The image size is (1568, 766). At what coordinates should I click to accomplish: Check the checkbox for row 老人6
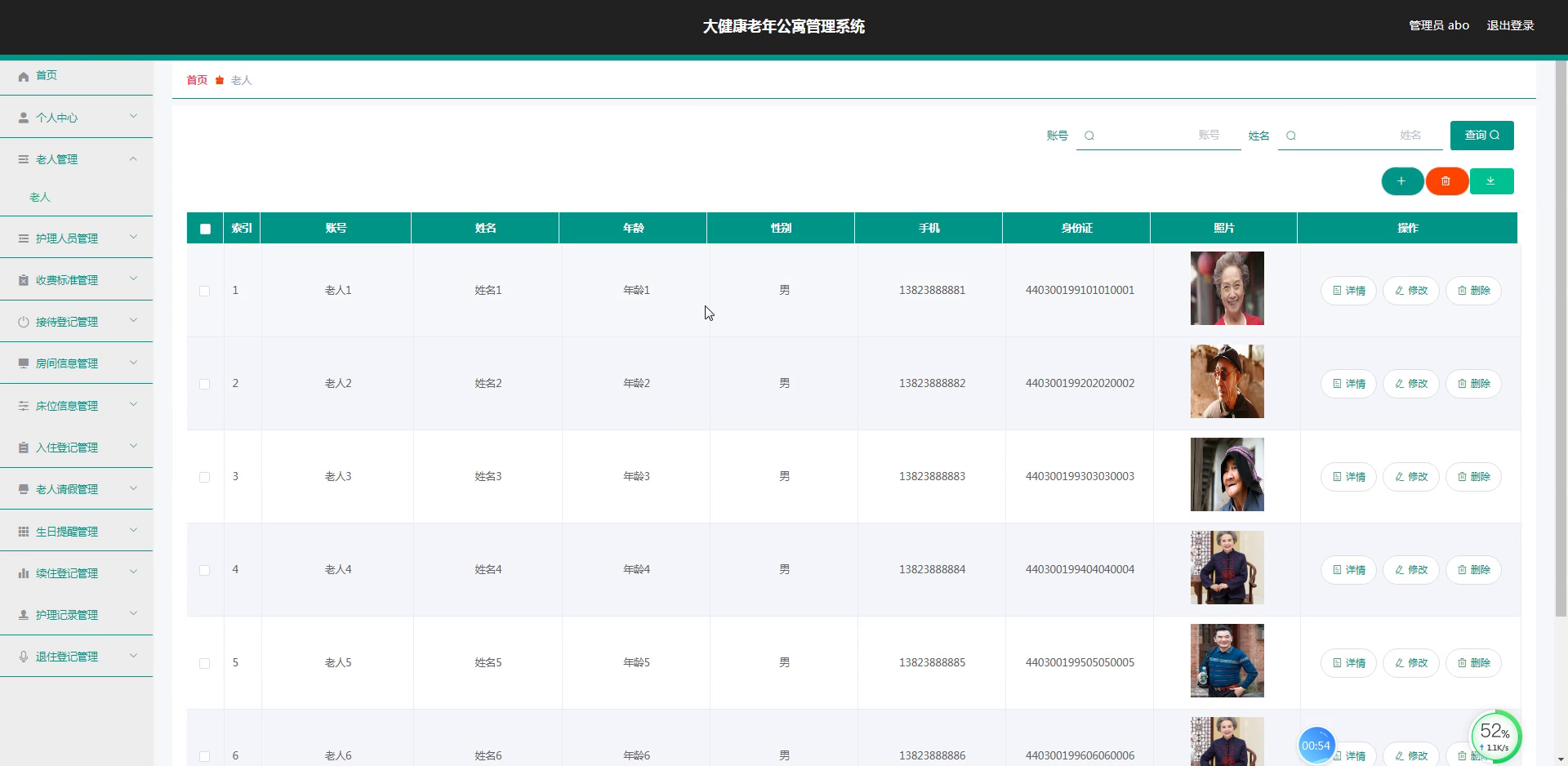click(x=205, y=756)
